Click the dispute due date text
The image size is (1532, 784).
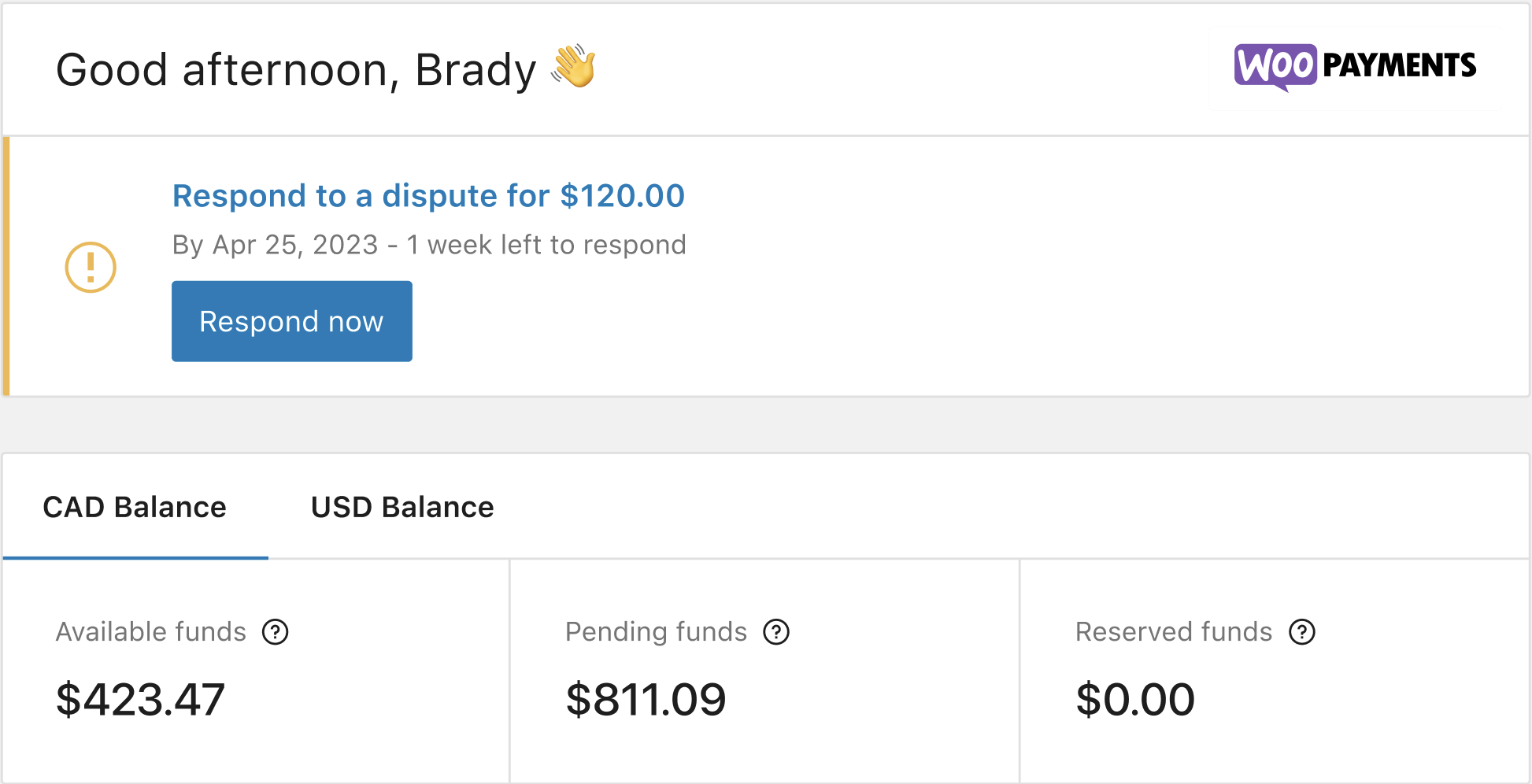(429, 245)
